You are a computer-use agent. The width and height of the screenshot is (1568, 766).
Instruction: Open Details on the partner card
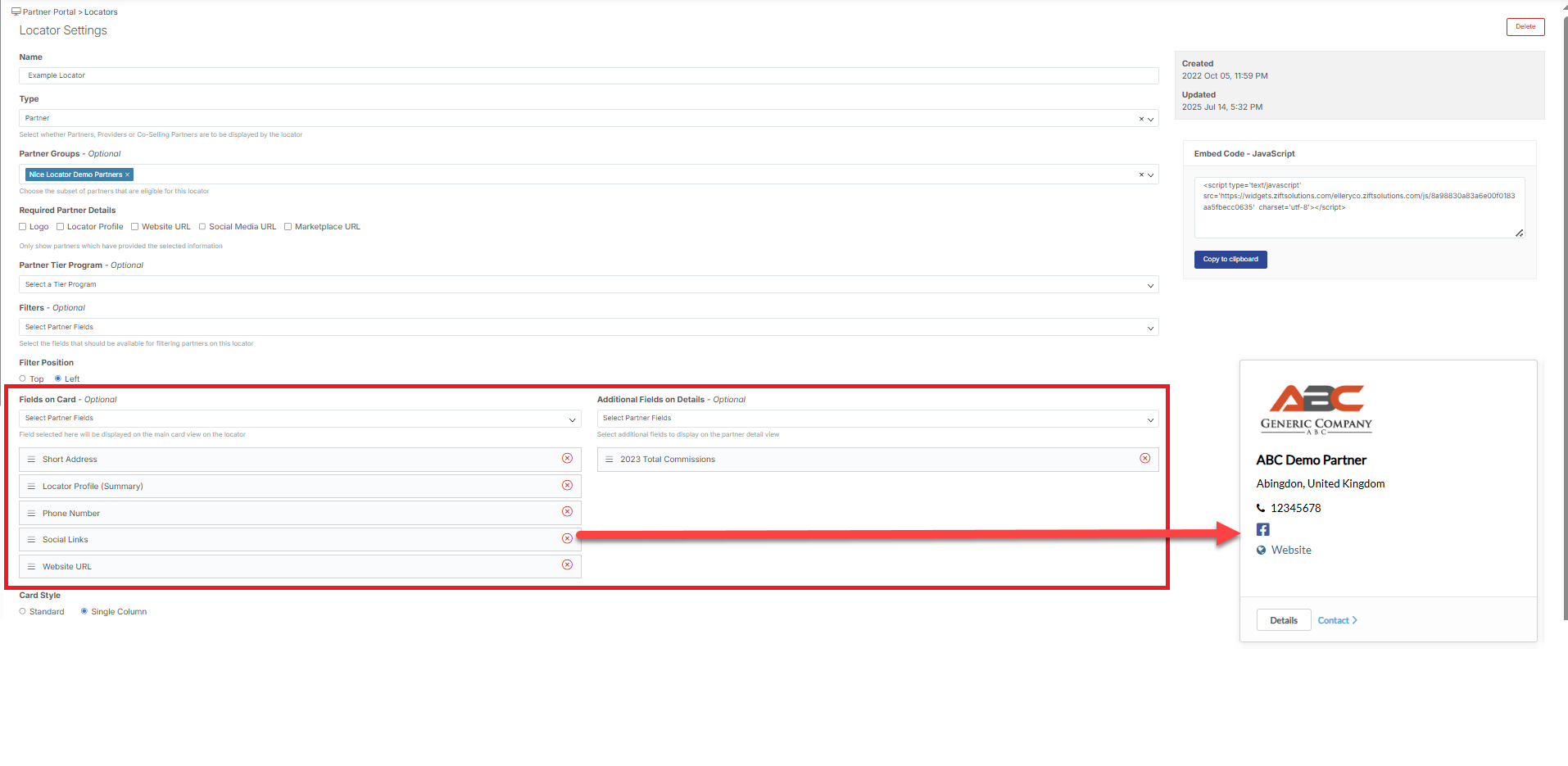pyautogui.click(x=1284, y=620)
